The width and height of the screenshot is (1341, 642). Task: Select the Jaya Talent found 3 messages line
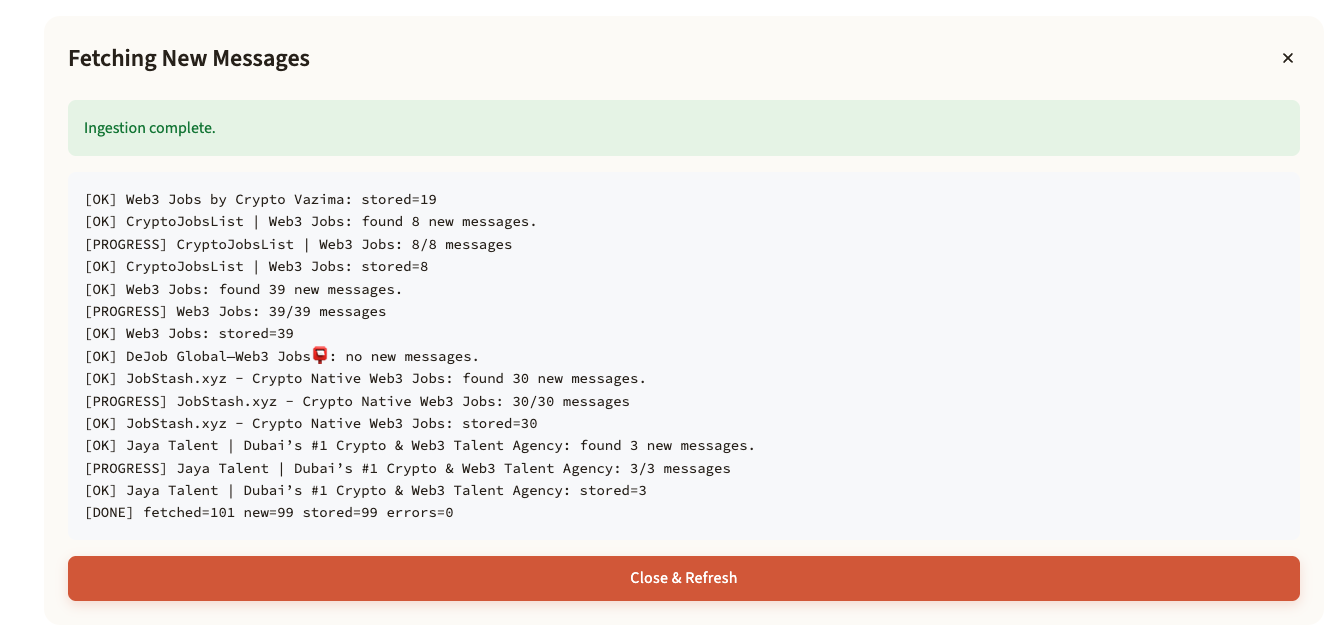pos(420,445)
